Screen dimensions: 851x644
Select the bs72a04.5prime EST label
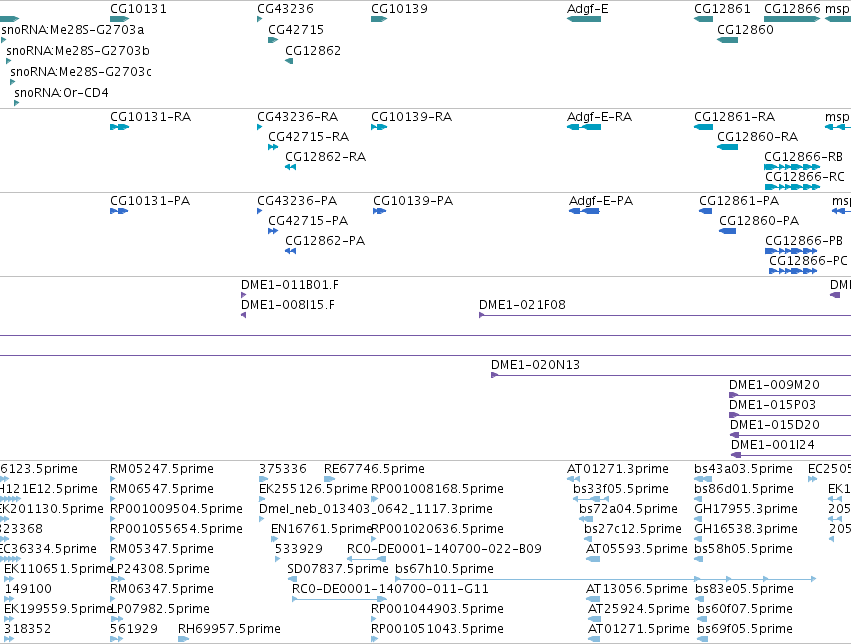[628, 509]
